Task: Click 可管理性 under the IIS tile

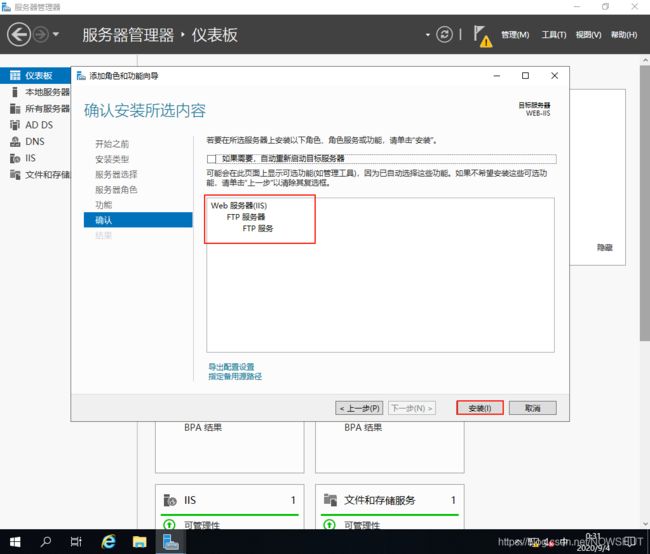Action: click(x=202, y=525)
